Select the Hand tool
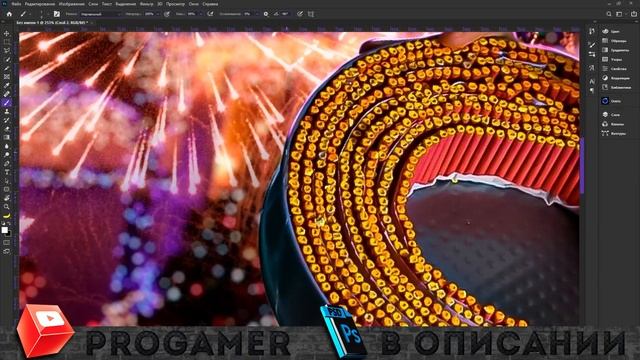This screenshot has height=360, width=640. (x=7, y=198)
